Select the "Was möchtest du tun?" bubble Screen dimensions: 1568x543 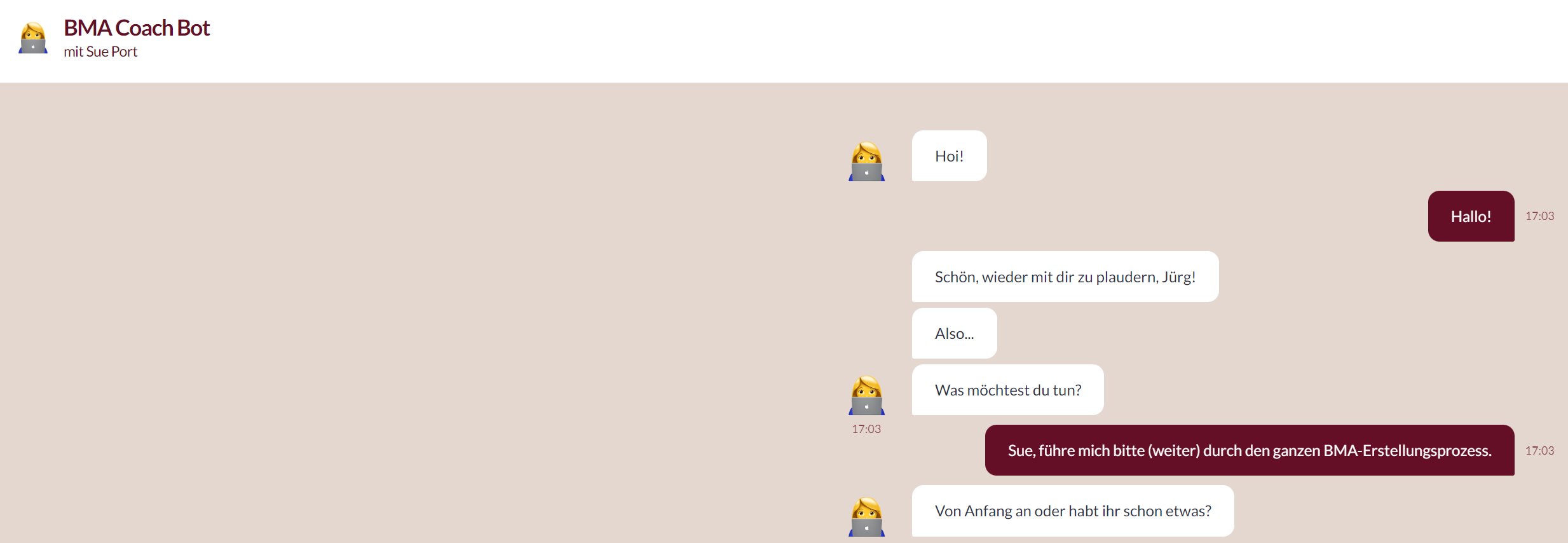[1007, 390]
